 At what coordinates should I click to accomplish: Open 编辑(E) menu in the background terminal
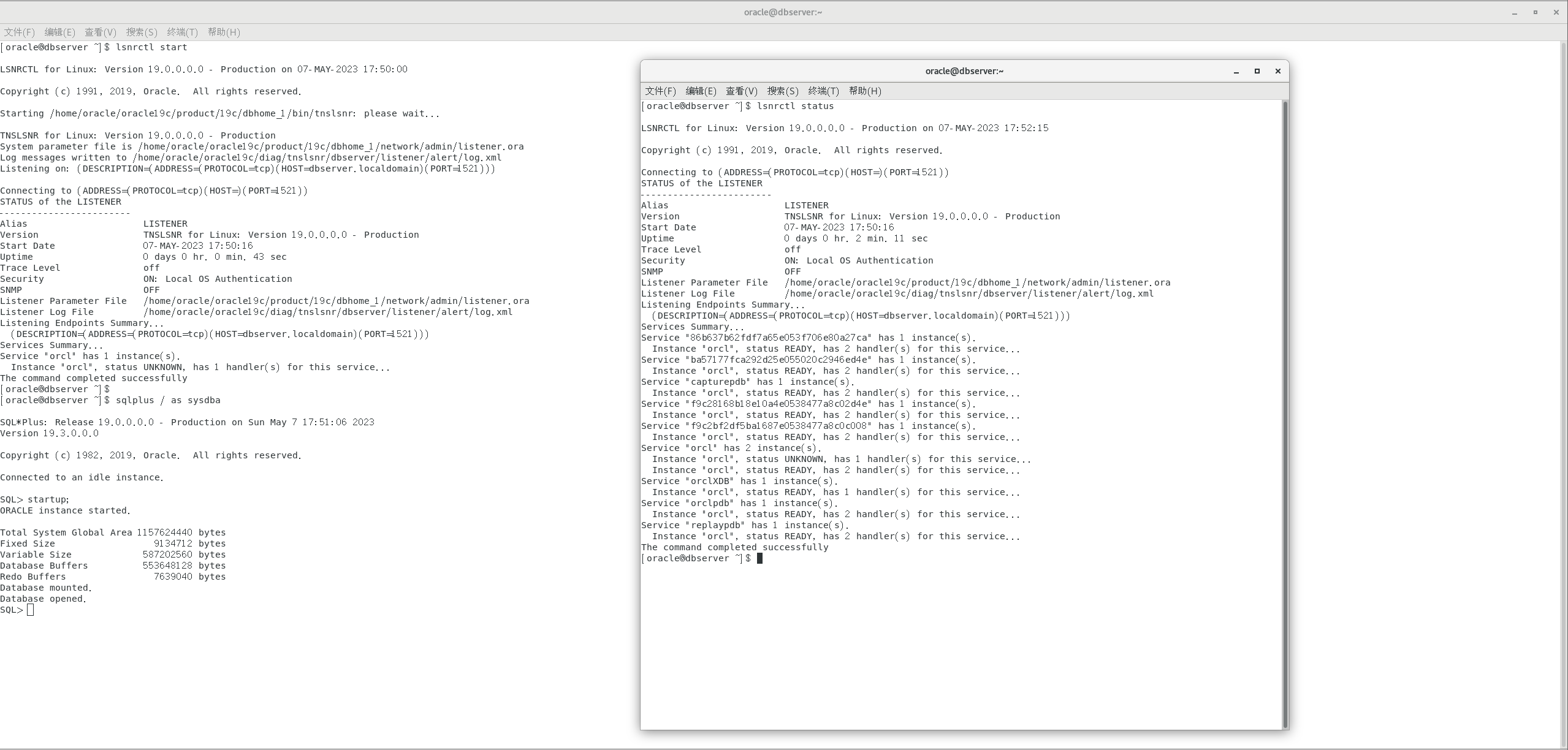60,32
